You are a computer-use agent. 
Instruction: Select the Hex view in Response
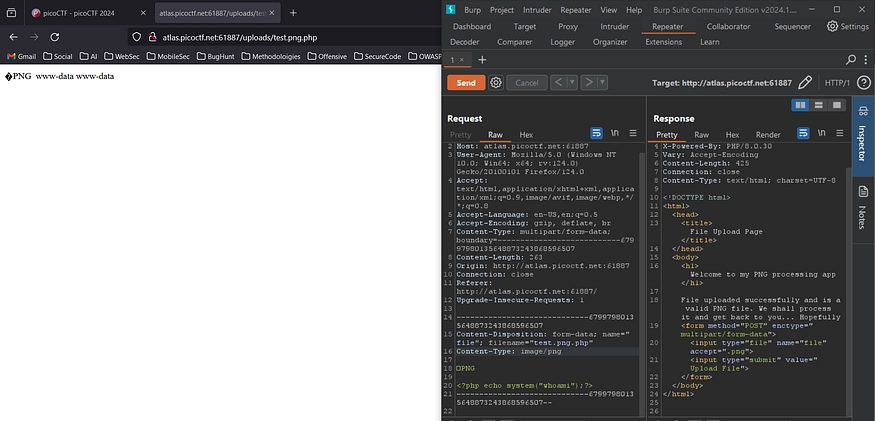[732, 134]
